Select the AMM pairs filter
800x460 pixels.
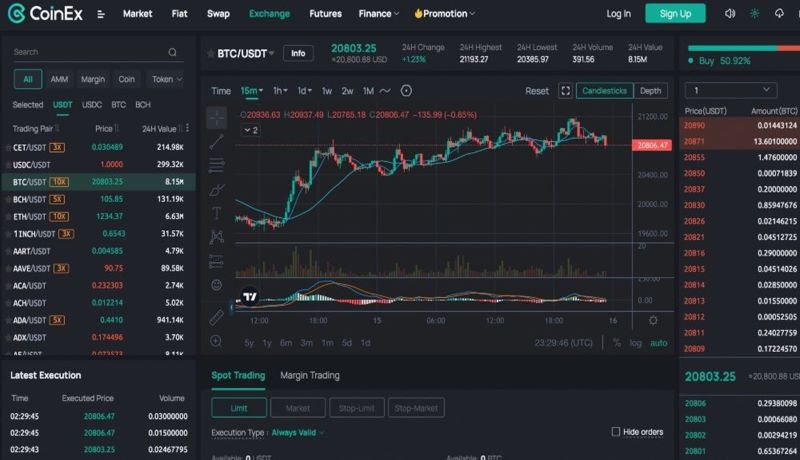(x=59, y=79)
